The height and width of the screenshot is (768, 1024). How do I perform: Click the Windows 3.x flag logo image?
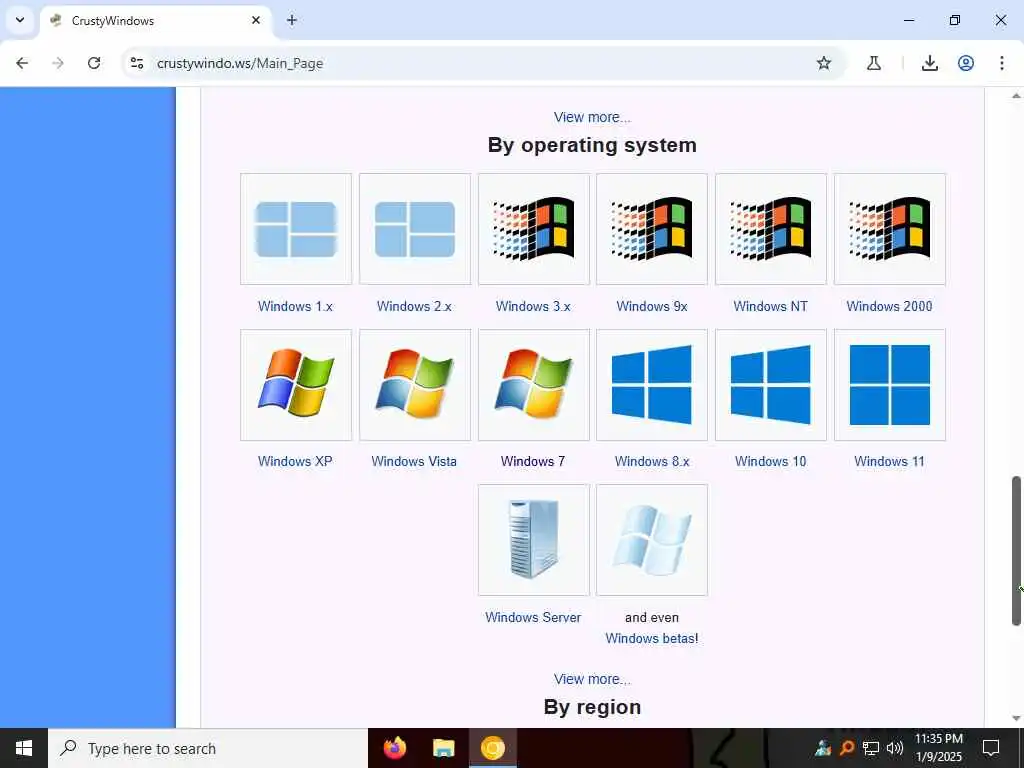(534, 229)
